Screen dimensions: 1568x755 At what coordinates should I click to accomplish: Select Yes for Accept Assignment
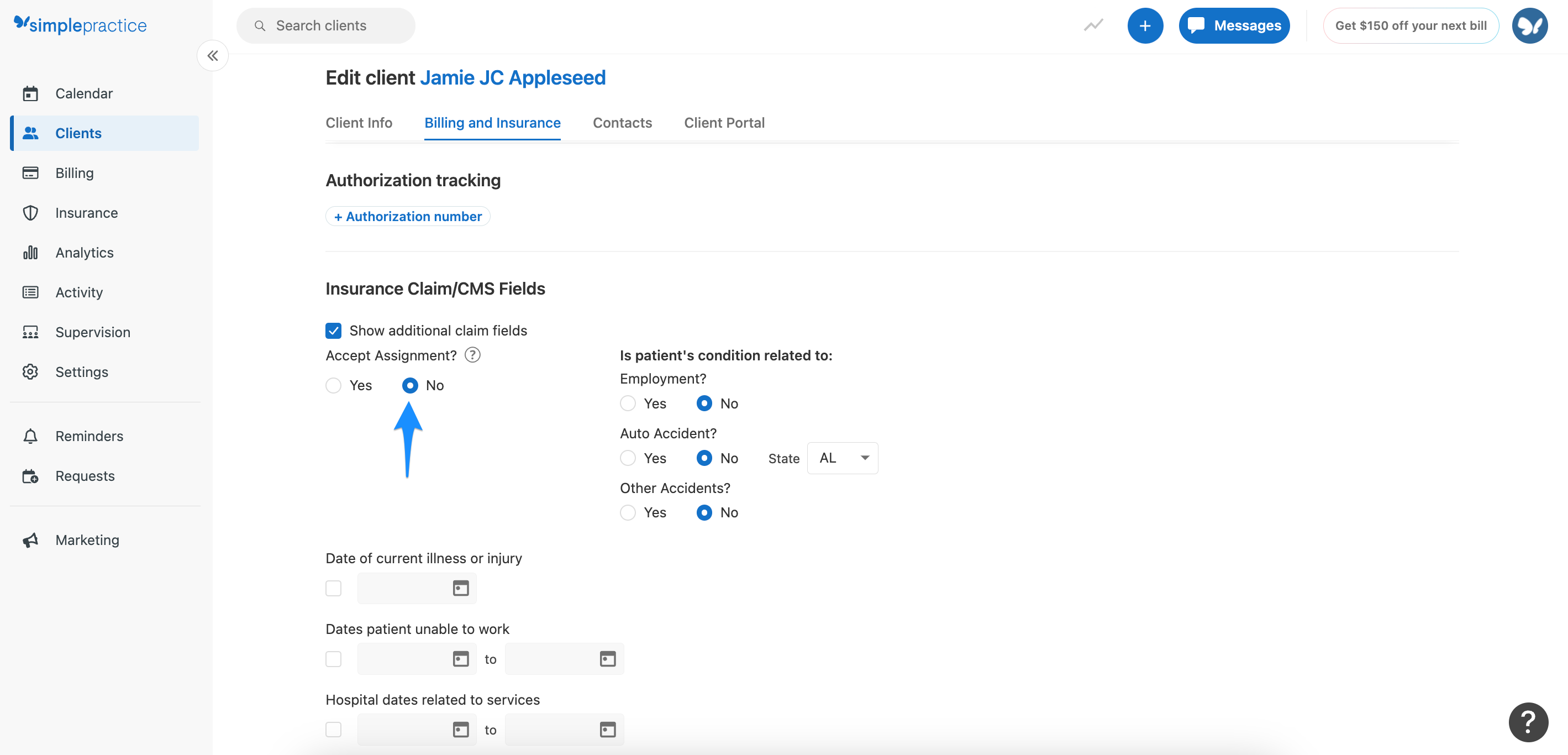tap(334, 385)
